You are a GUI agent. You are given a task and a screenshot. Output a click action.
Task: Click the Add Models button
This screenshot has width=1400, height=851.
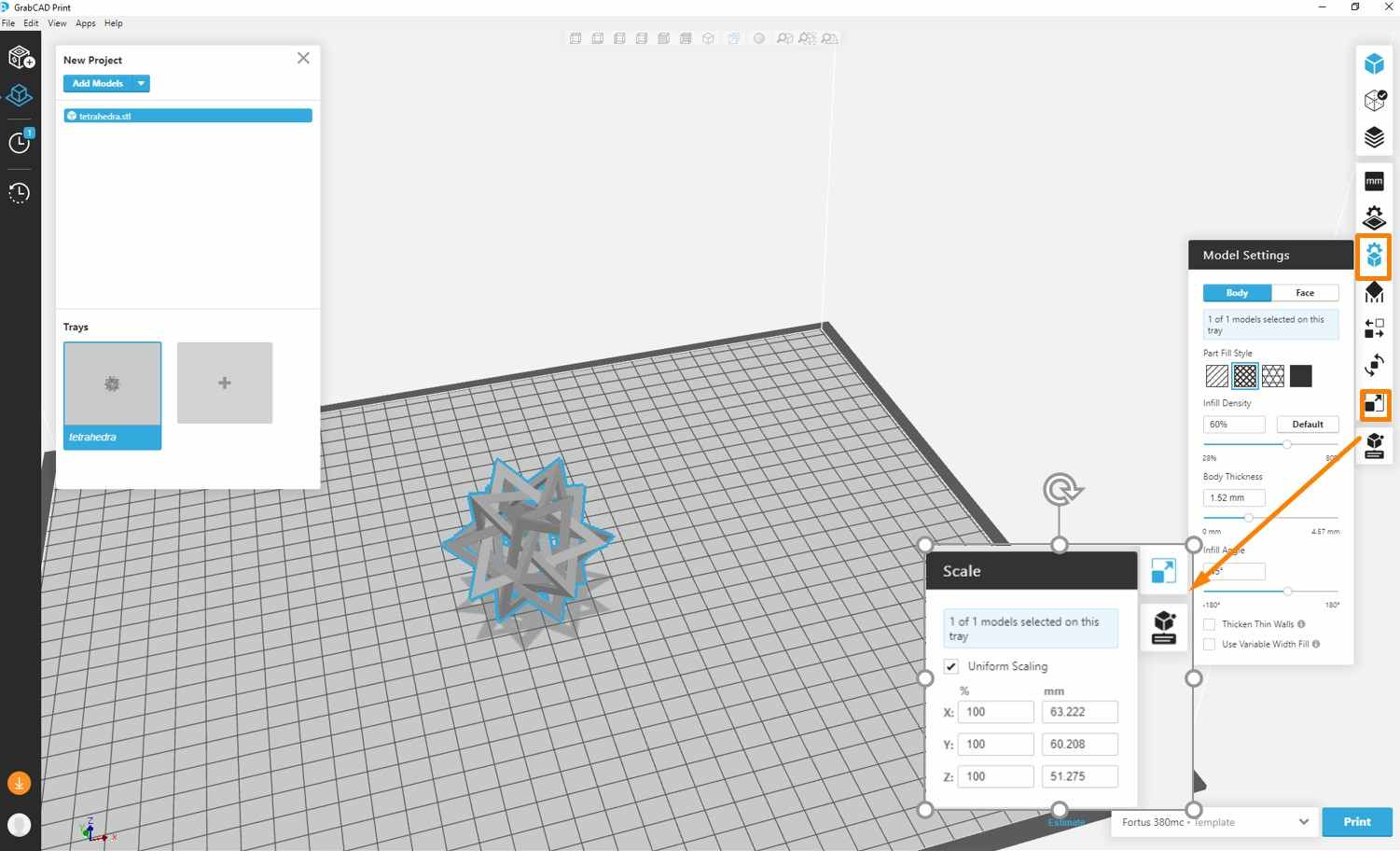tap(98, 84)
